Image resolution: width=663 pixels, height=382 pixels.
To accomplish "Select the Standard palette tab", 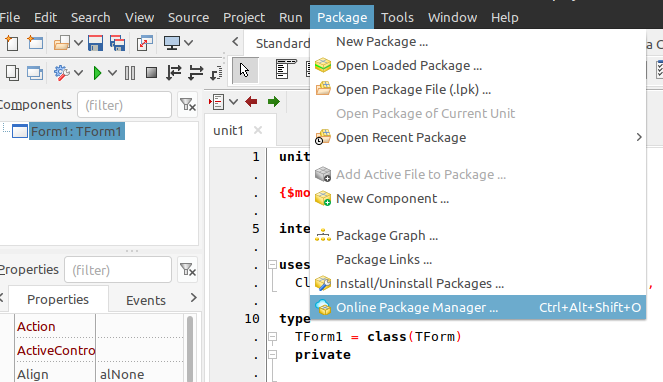I will [x=282, y=43].
